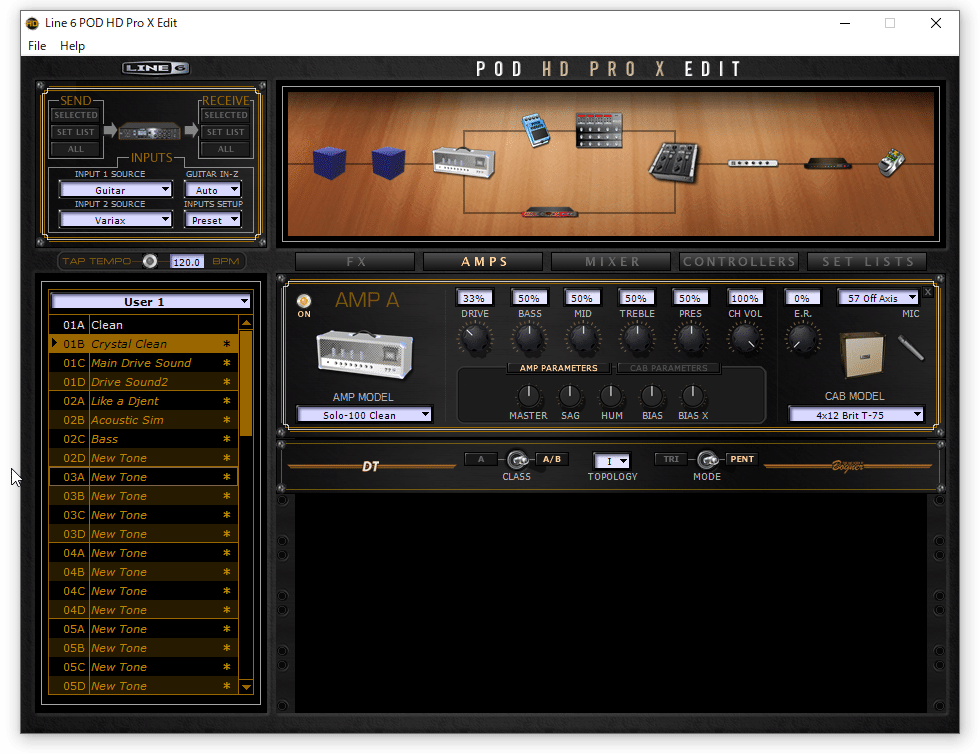Open the User 1 set list dropdown
This screenshot has height=754, width=980.
click(x=151, y=301)
